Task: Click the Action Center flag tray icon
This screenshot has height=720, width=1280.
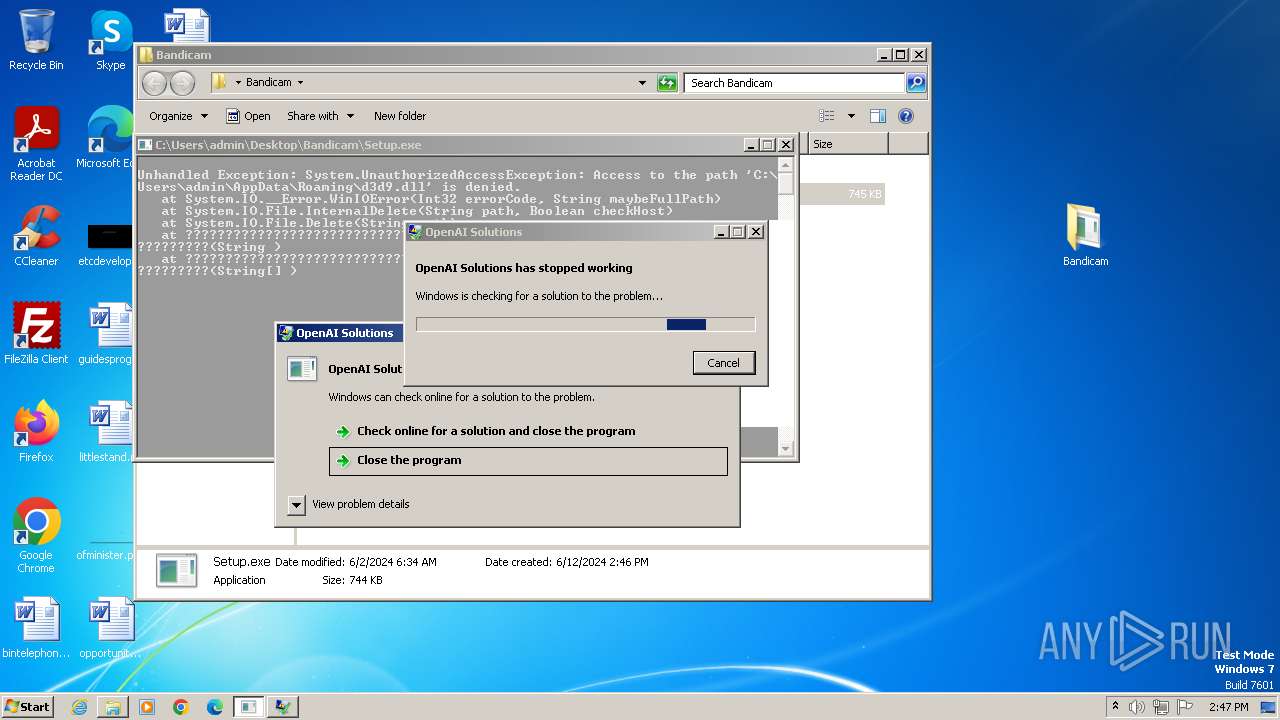Action: [x=1185, y=707]
